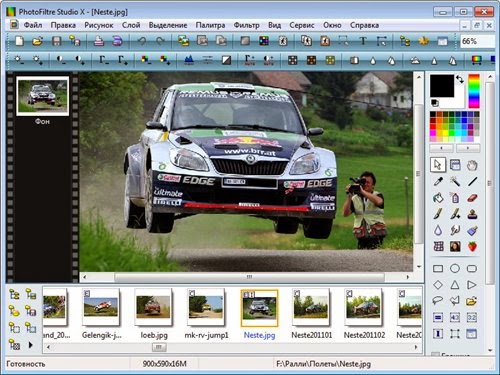
Task: Open the mk-rv-jump1 thumbnail
Action: 206,307
